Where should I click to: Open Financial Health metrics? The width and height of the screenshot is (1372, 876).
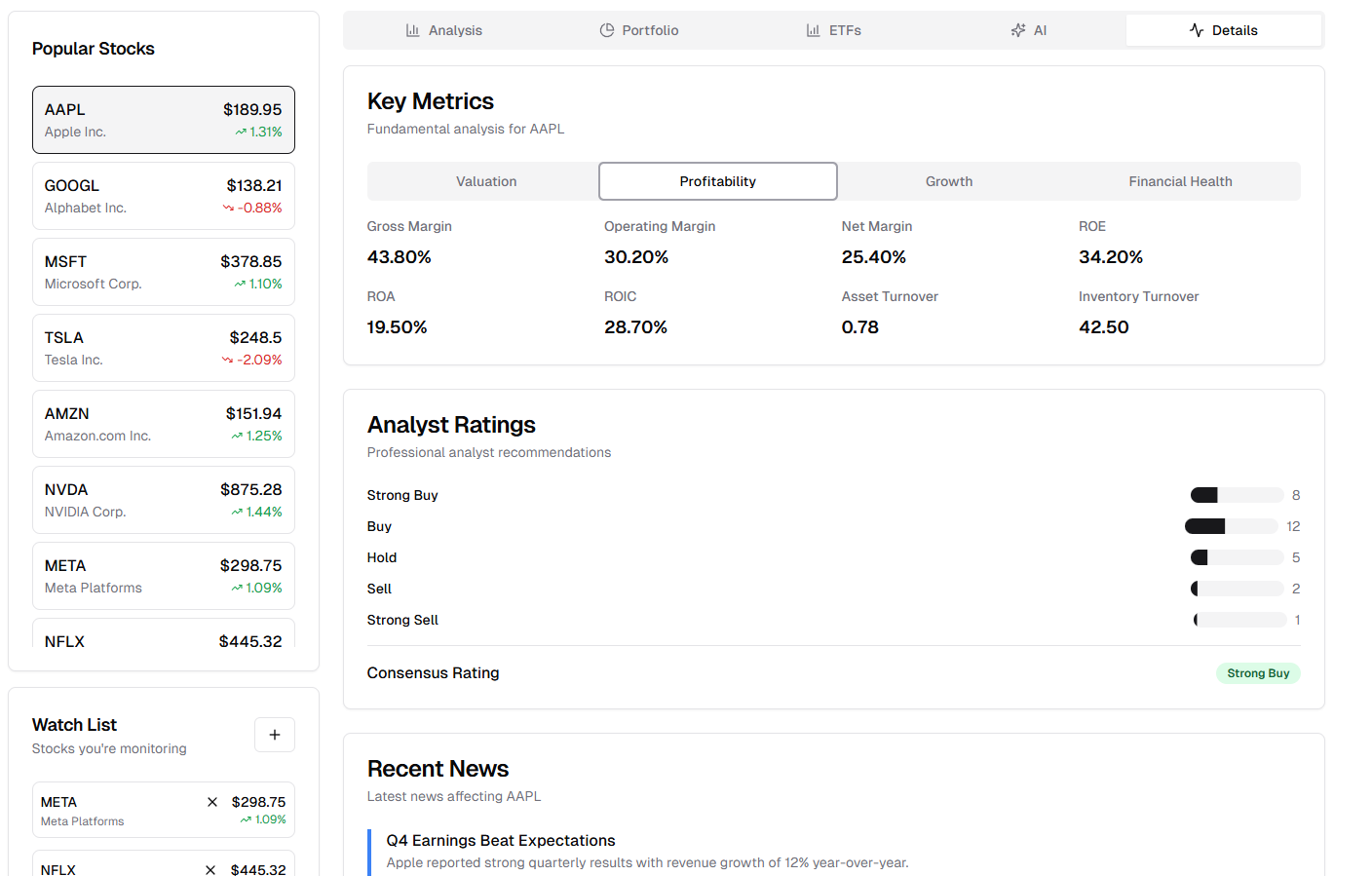1180,181
